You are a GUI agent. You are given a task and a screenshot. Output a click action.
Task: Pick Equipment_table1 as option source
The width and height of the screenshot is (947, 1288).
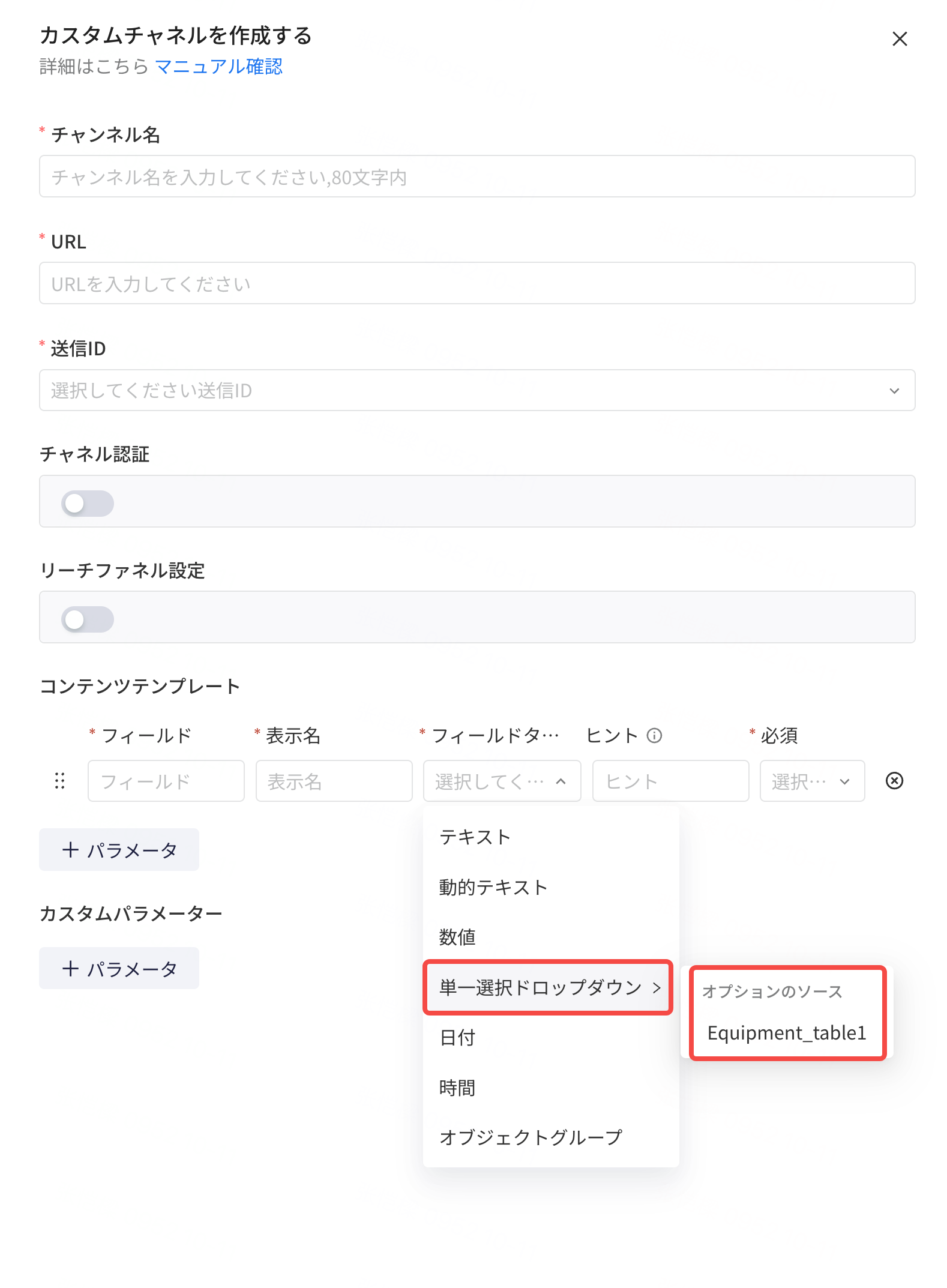point(787,1032)
